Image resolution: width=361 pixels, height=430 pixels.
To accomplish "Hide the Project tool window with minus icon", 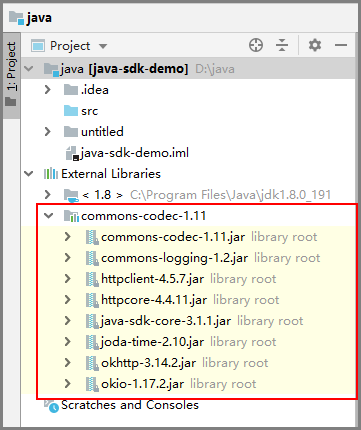I will (341, 45).
